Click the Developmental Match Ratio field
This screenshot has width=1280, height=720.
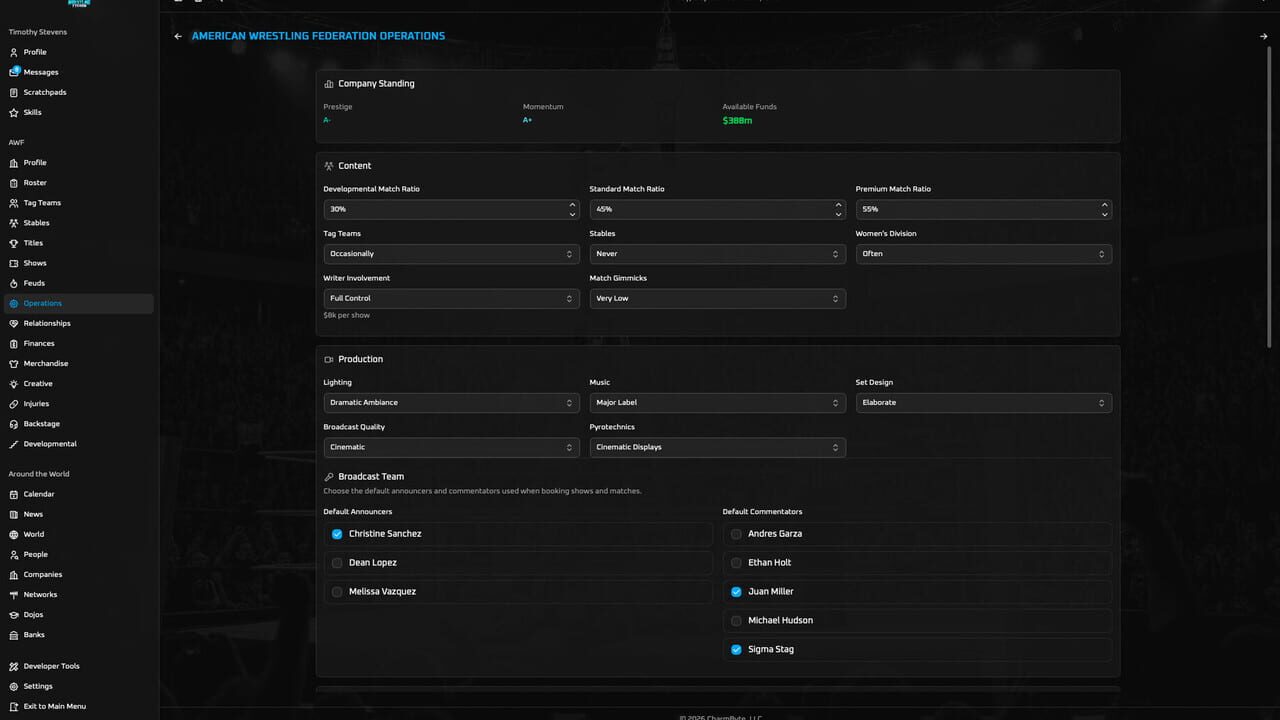[x=451, y=209]
